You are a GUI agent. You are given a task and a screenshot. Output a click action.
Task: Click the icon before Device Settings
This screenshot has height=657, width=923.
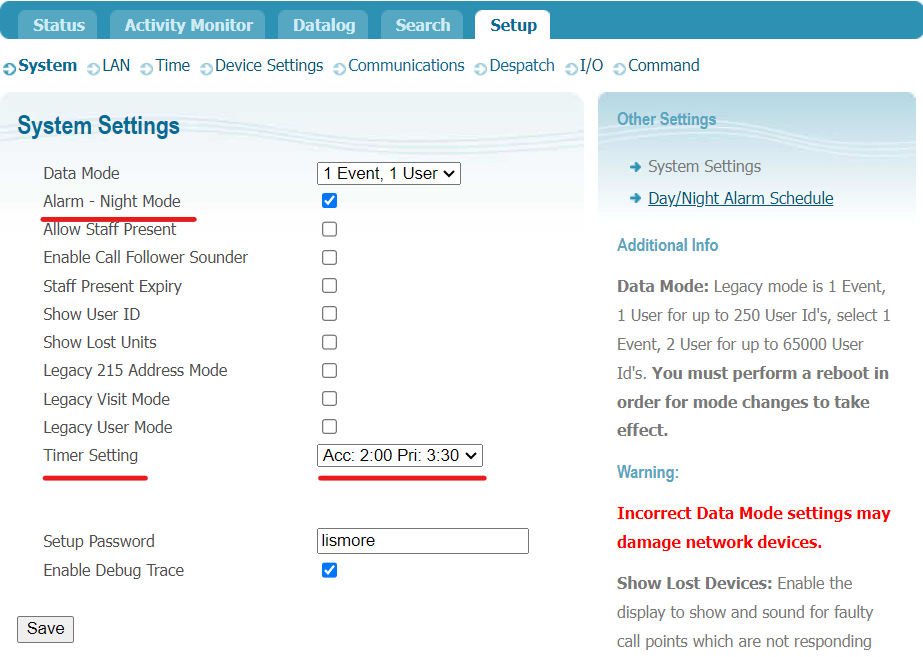coord(207,68)
